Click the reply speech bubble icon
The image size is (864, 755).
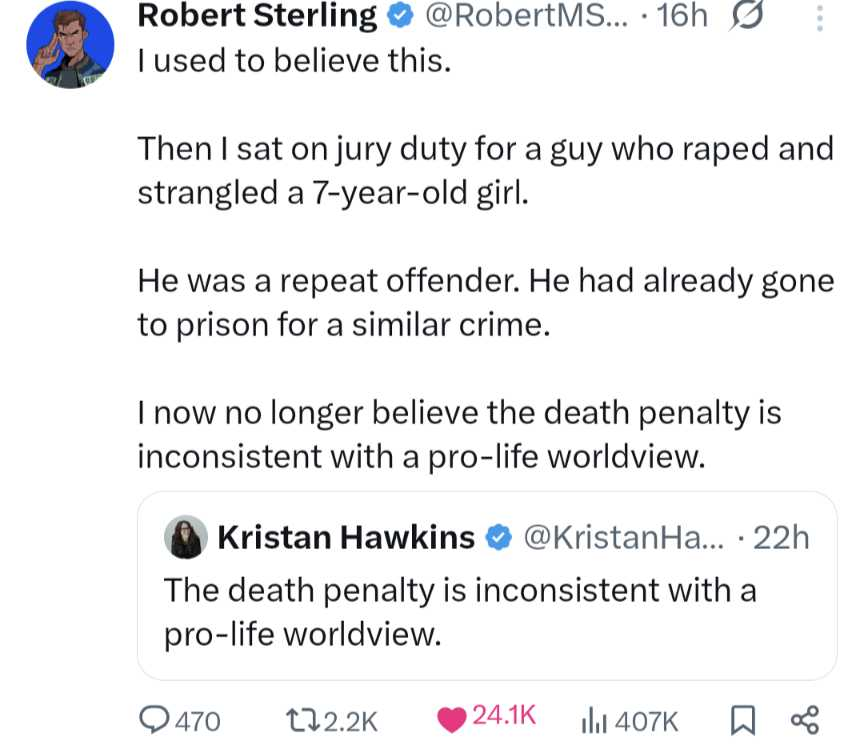click(154, 717)
